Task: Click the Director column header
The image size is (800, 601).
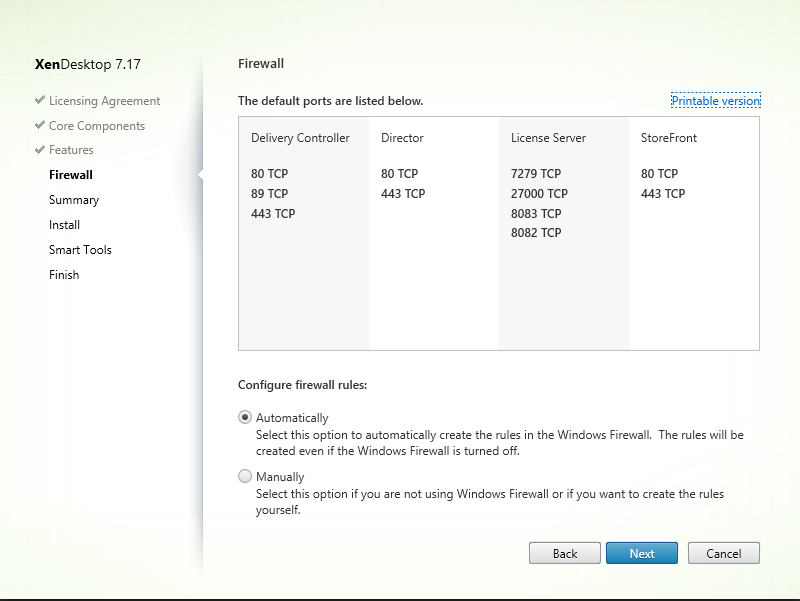Action: (x=402, y=138)
